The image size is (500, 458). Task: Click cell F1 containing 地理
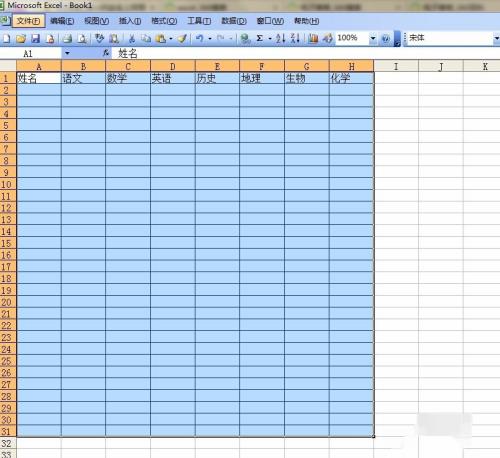coord(262,78)
